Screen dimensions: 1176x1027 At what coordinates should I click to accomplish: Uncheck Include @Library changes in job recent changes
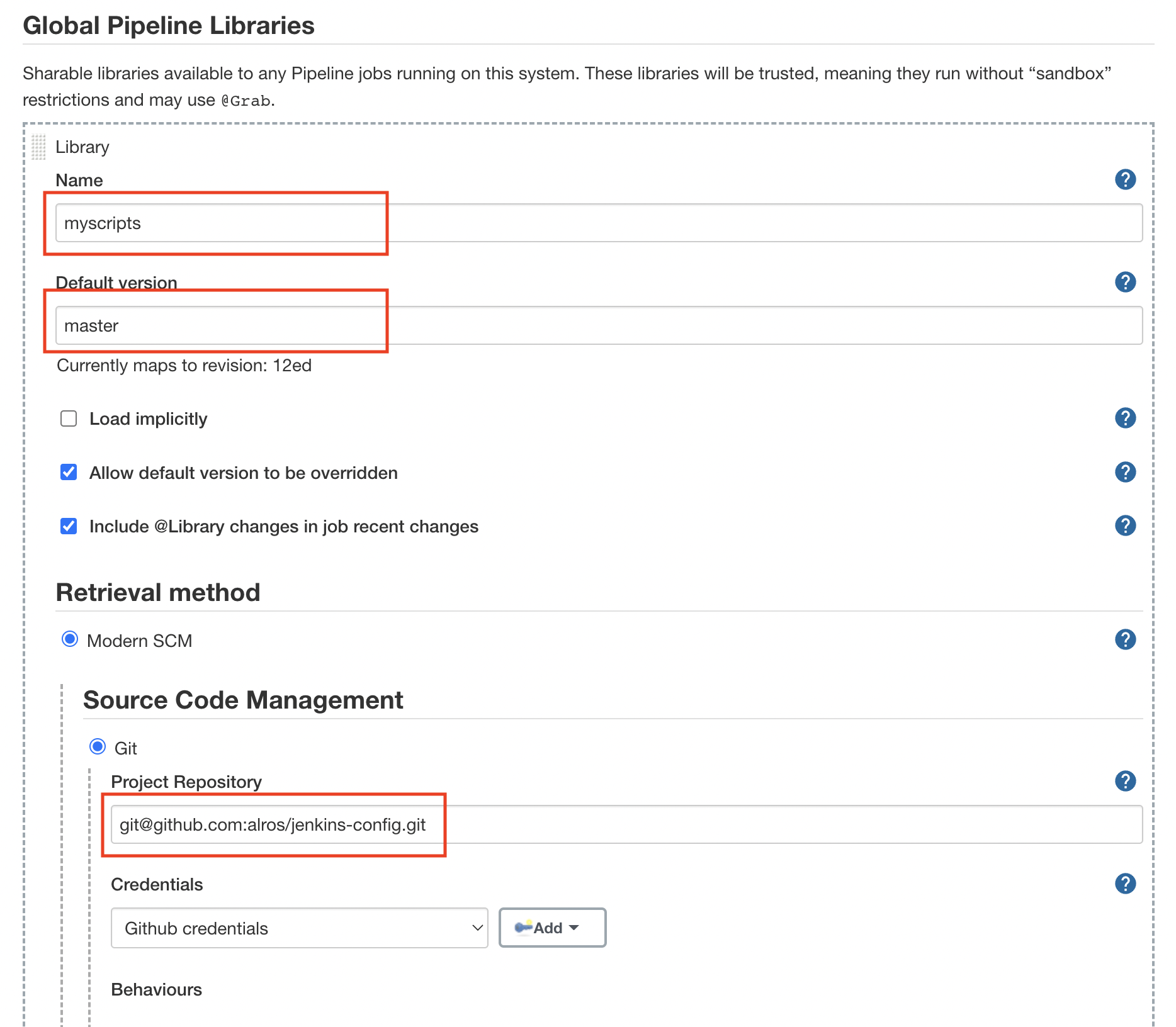(69, 526)
